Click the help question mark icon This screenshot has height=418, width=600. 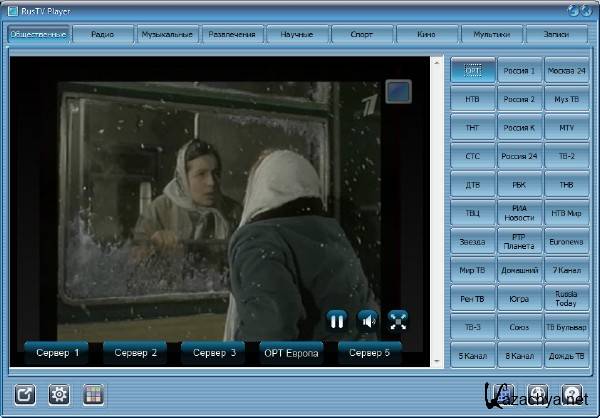click(572, 394)
